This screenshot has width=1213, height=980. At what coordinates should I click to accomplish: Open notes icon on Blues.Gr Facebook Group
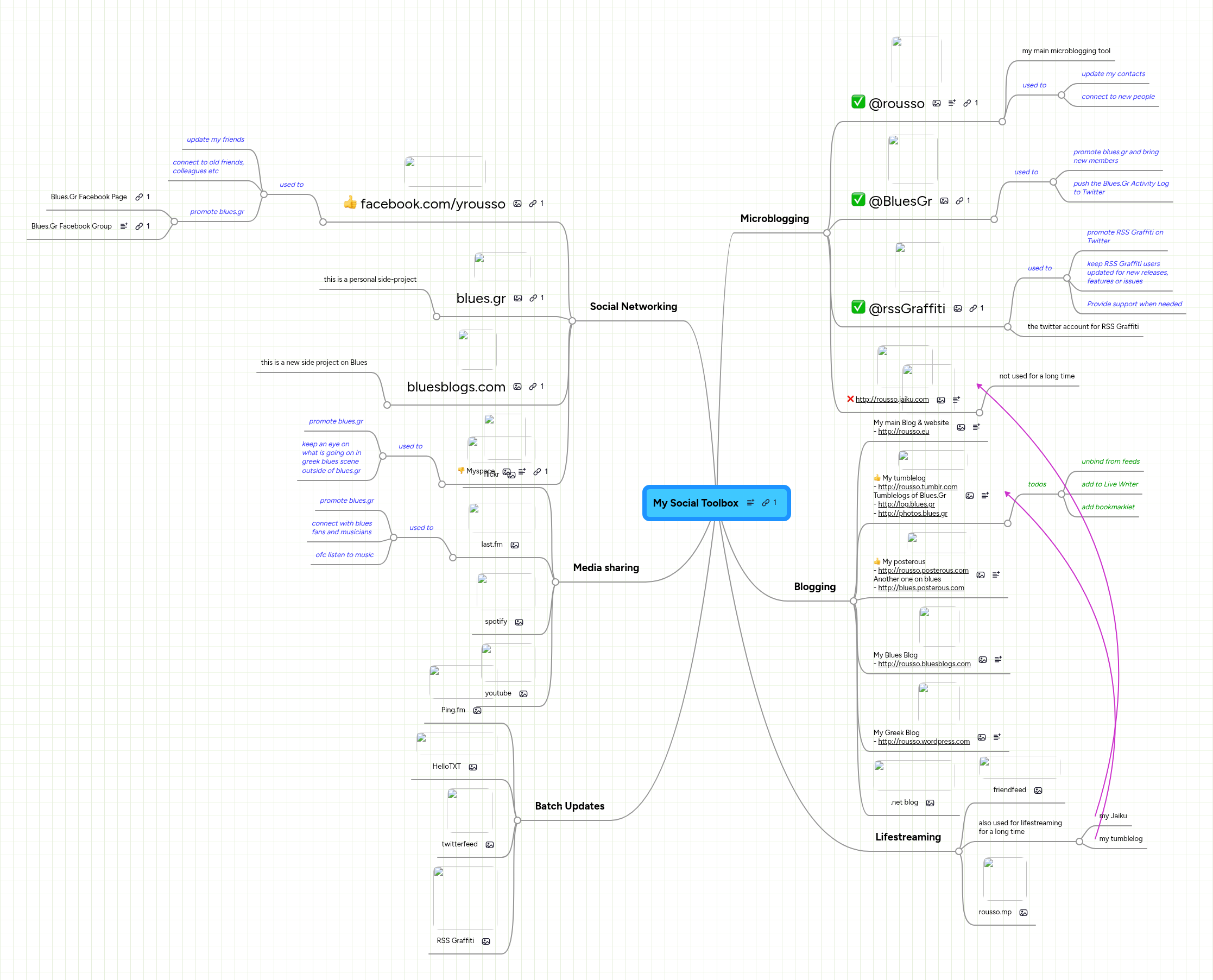124,226
